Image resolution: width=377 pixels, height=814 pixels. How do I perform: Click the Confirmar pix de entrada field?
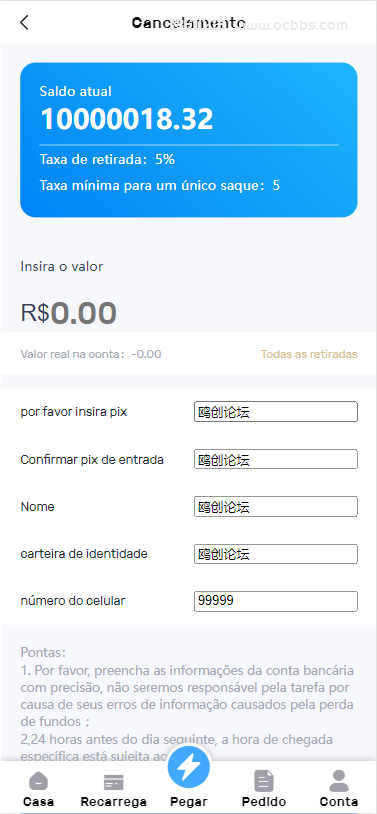click(x=276, y=459)
